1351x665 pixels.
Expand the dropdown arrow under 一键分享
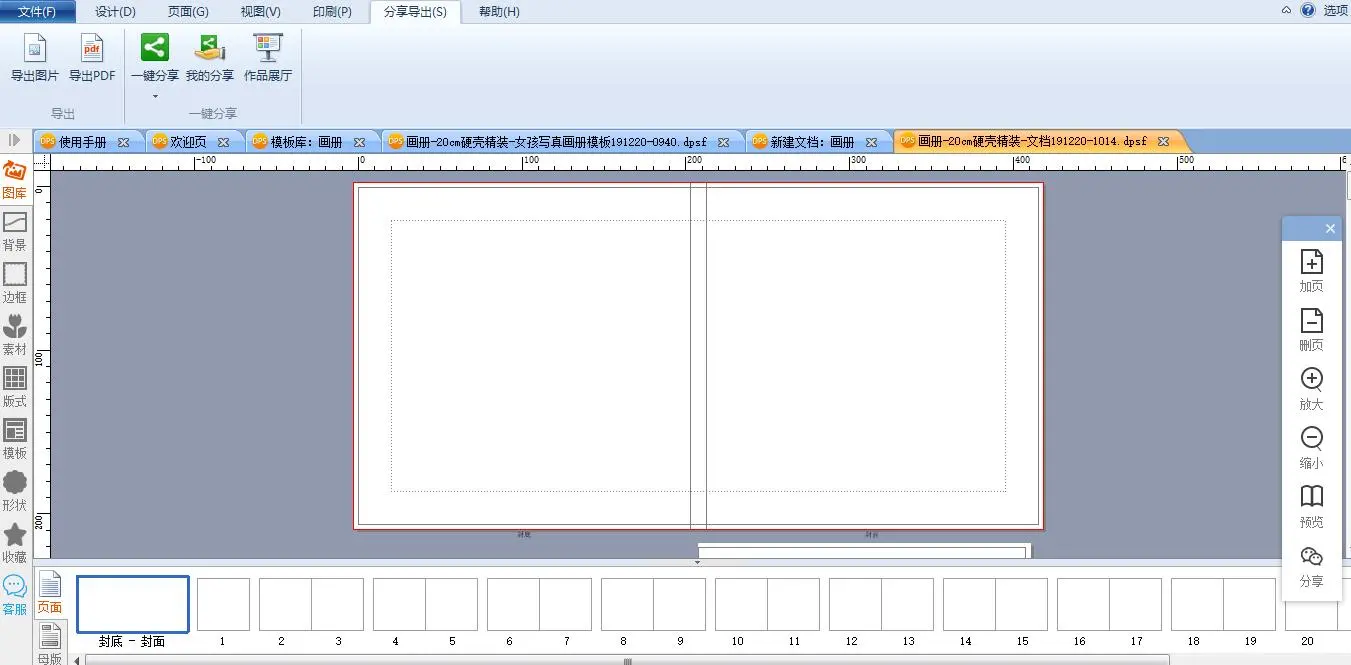tap(155, 97)
